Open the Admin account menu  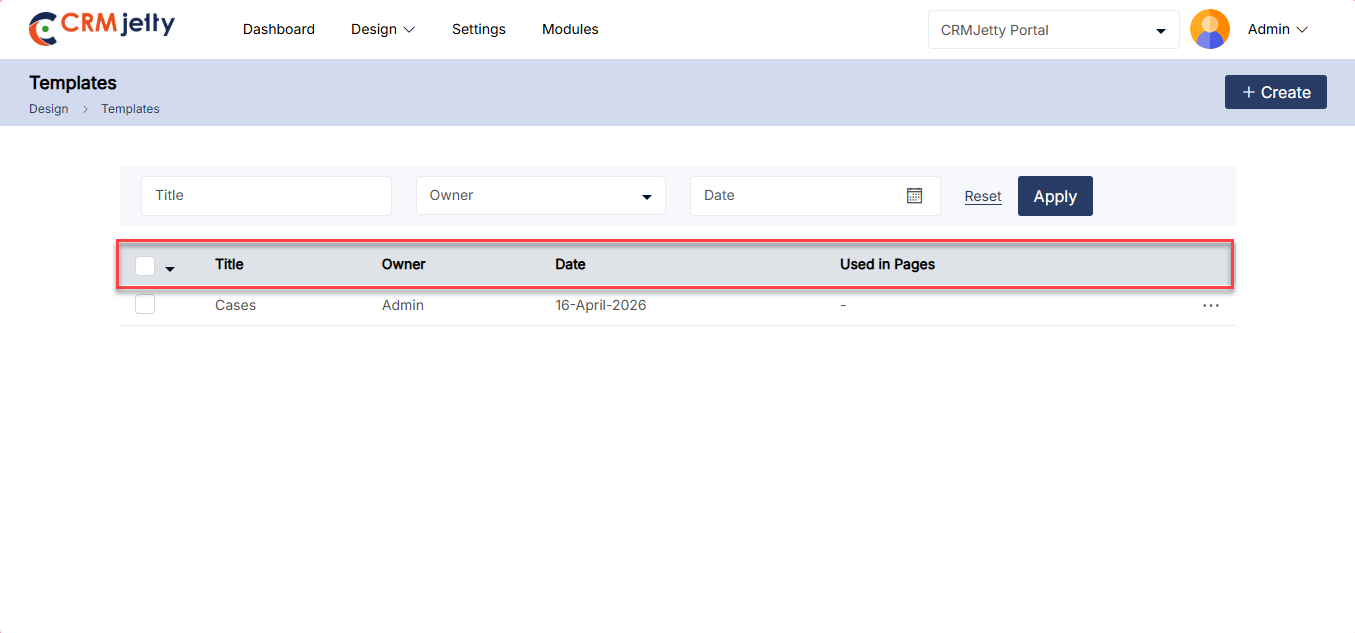1277,30
